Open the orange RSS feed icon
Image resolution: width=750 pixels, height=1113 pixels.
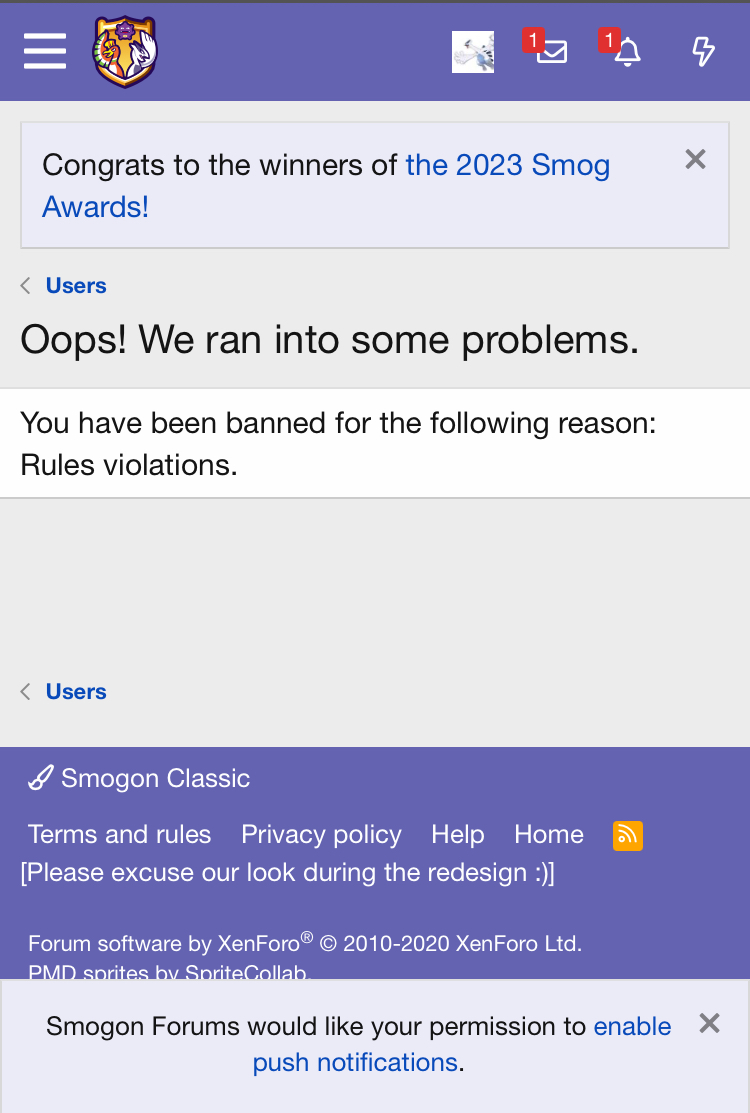(628, 835)
